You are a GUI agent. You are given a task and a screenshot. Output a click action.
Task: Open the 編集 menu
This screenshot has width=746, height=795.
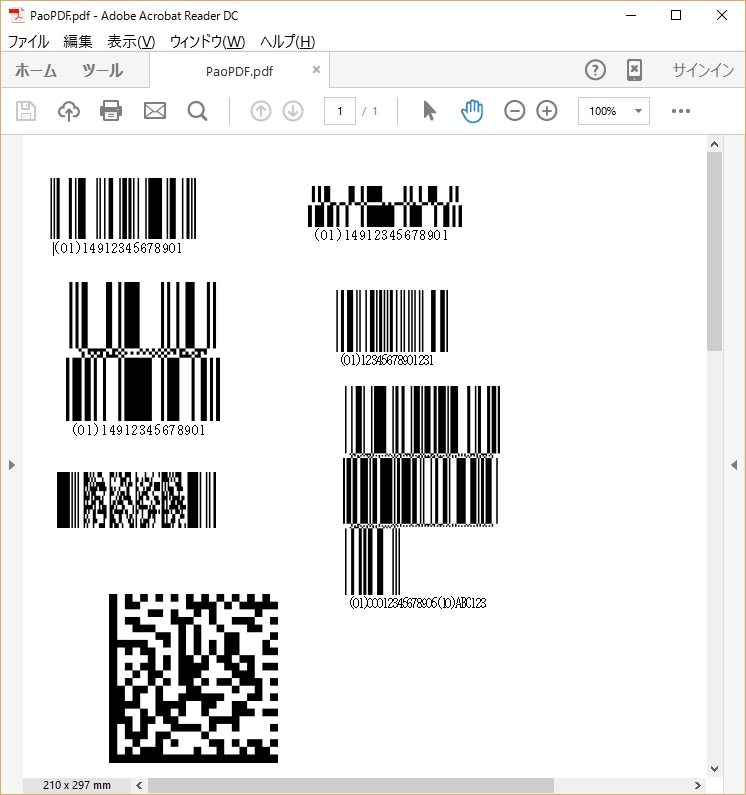78,42
